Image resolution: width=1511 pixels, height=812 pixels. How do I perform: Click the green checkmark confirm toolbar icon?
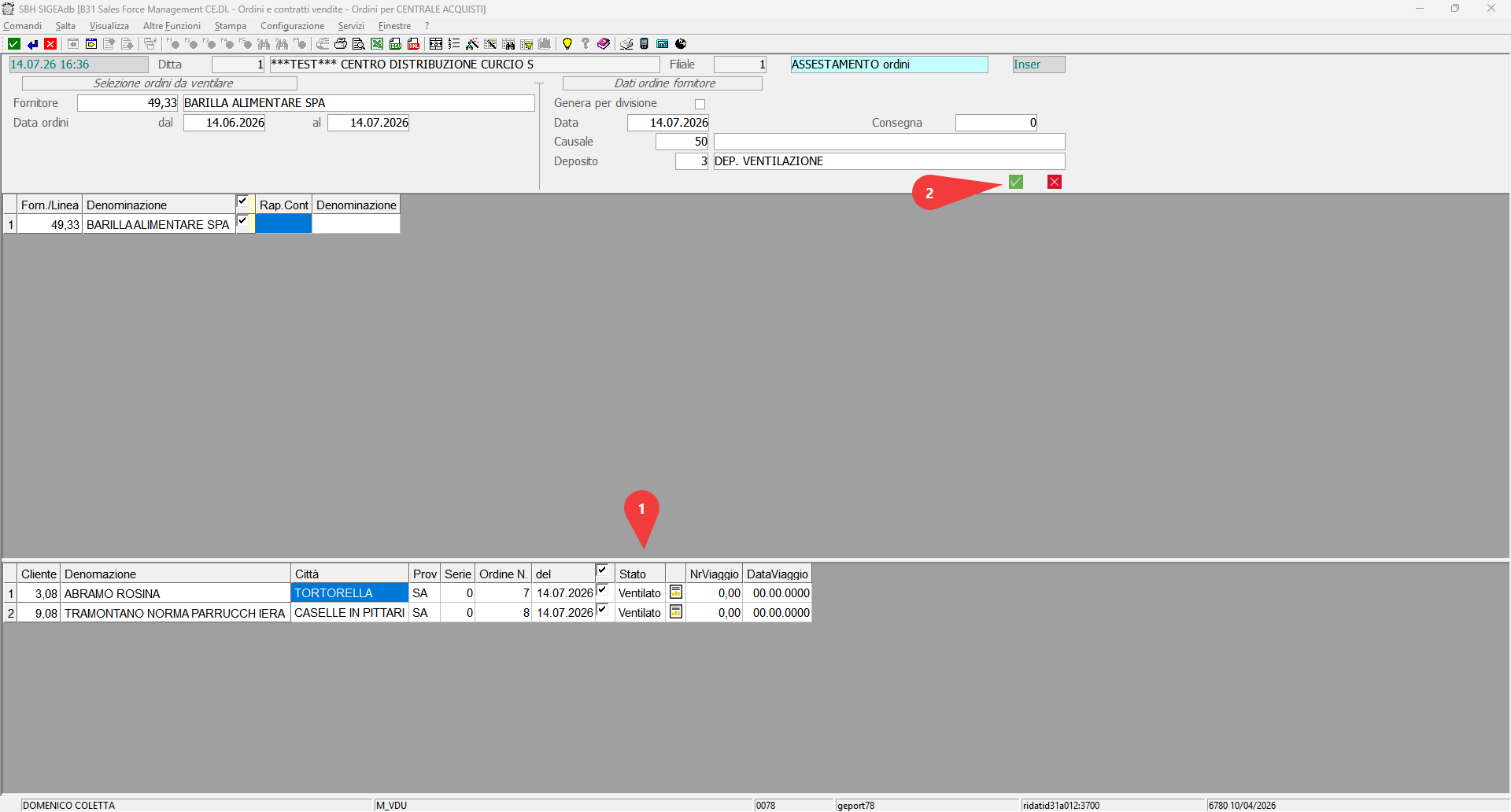pyautogui.click(x=14, y=44)
